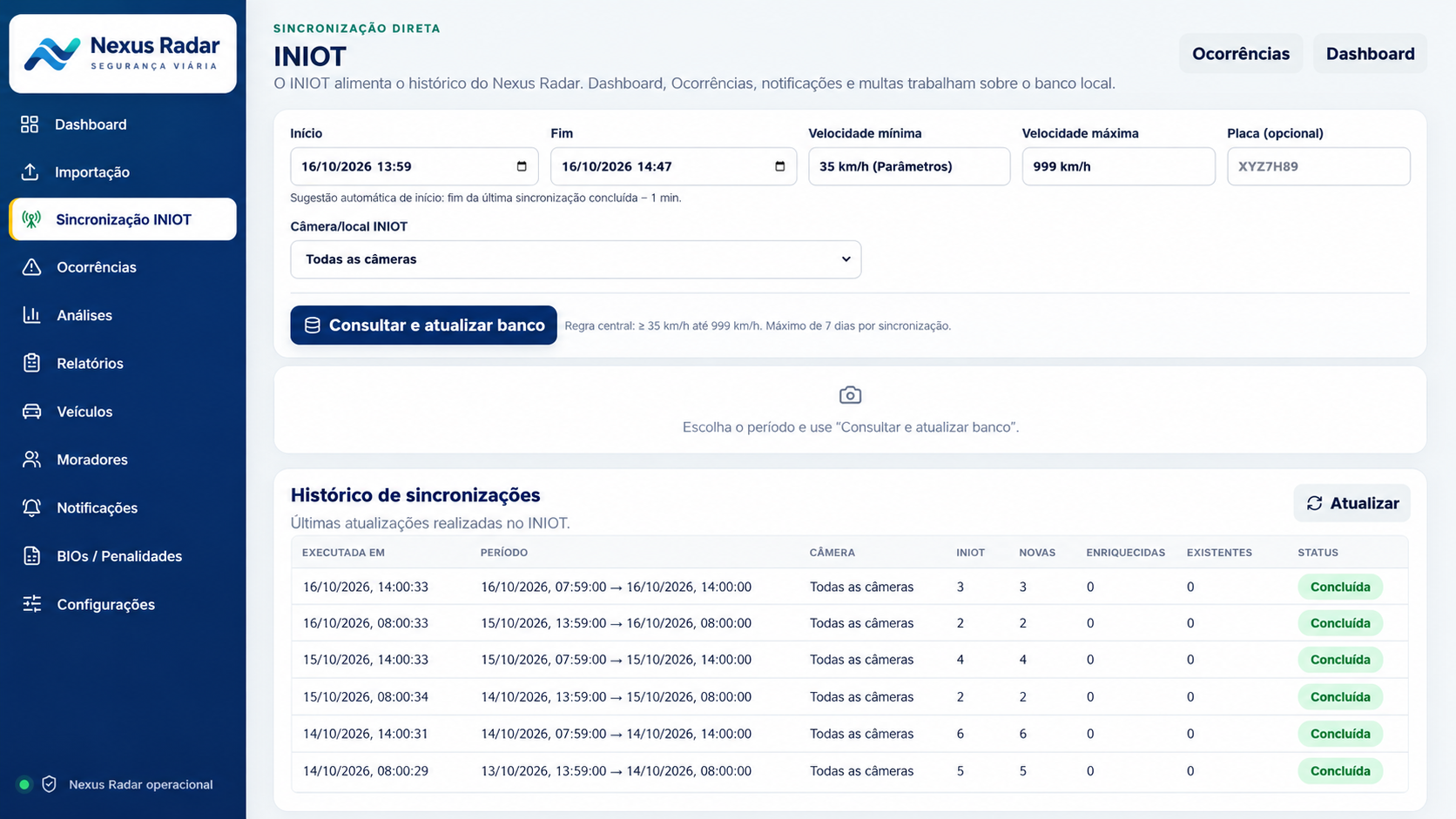Click the Início date text 16/10/2026 13:59
The width and height of the screenshot is (1456, 819).
coord(356,166)
